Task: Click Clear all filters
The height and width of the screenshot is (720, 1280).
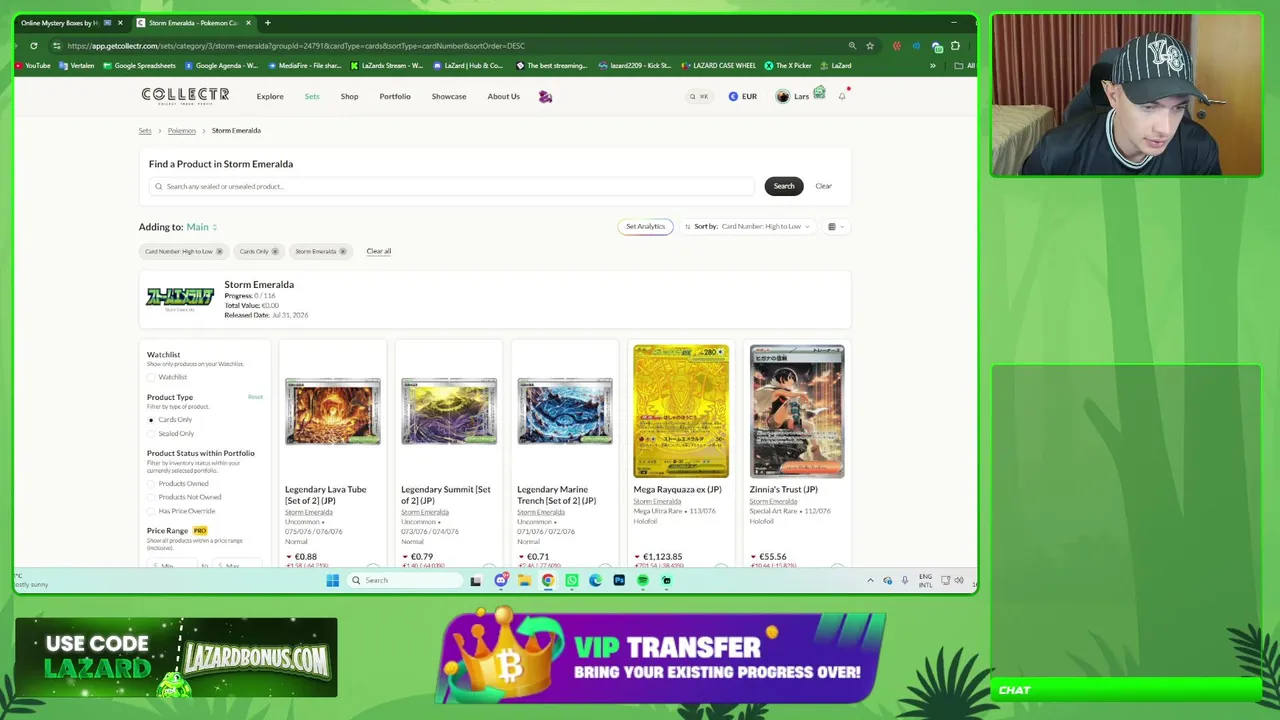Action: tap(378, 251)
